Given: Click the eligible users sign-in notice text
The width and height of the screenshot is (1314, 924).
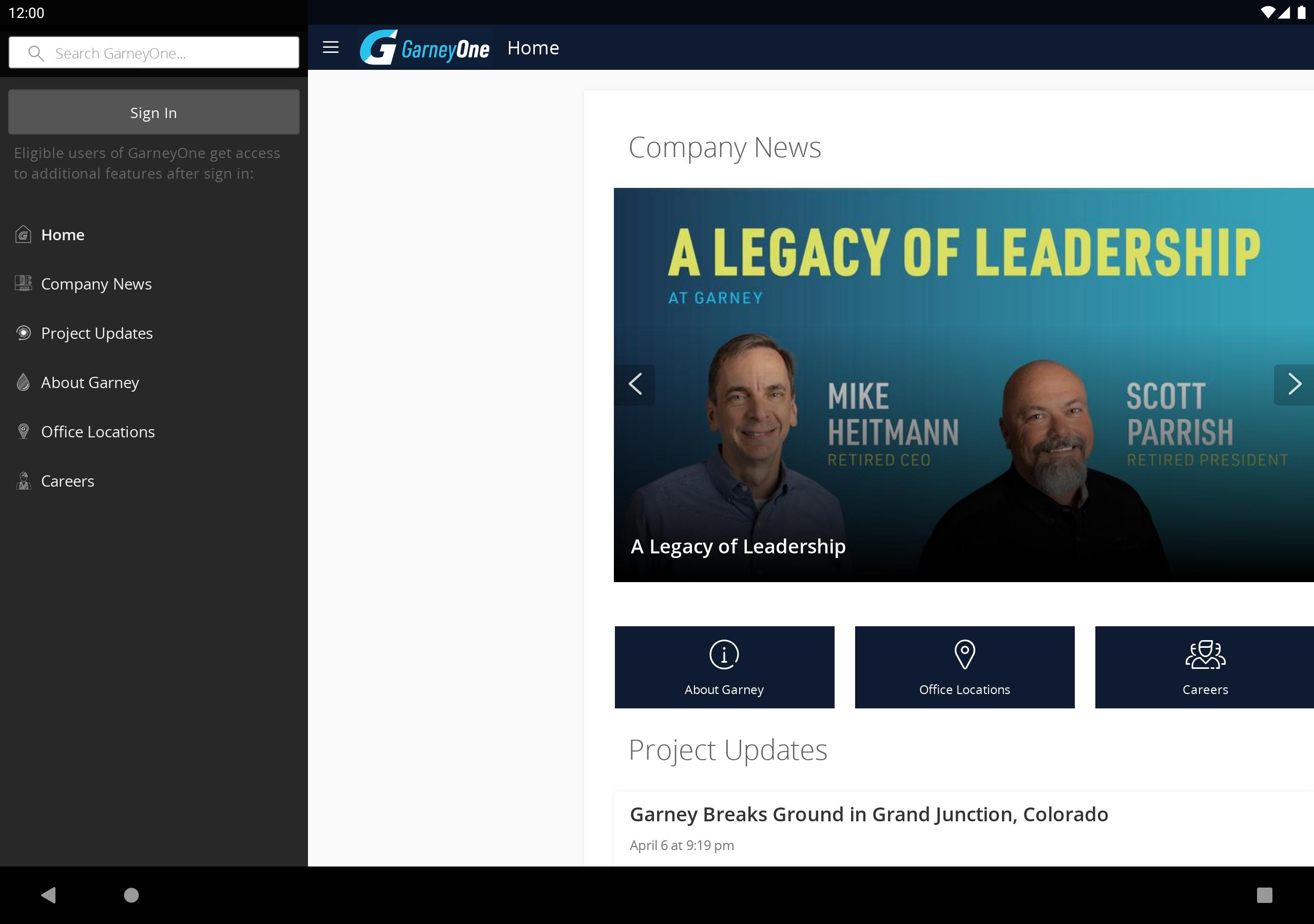Looking at the screenshot, I should click(x=147, y=163).
